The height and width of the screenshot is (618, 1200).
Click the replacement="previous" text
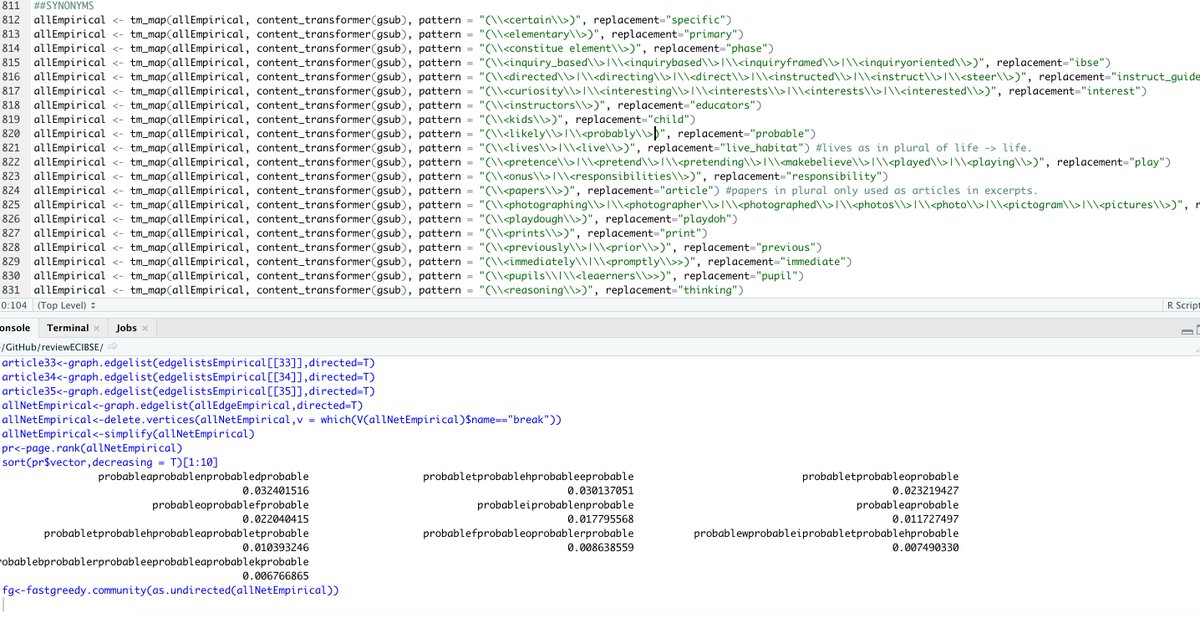tap(752, 247)
